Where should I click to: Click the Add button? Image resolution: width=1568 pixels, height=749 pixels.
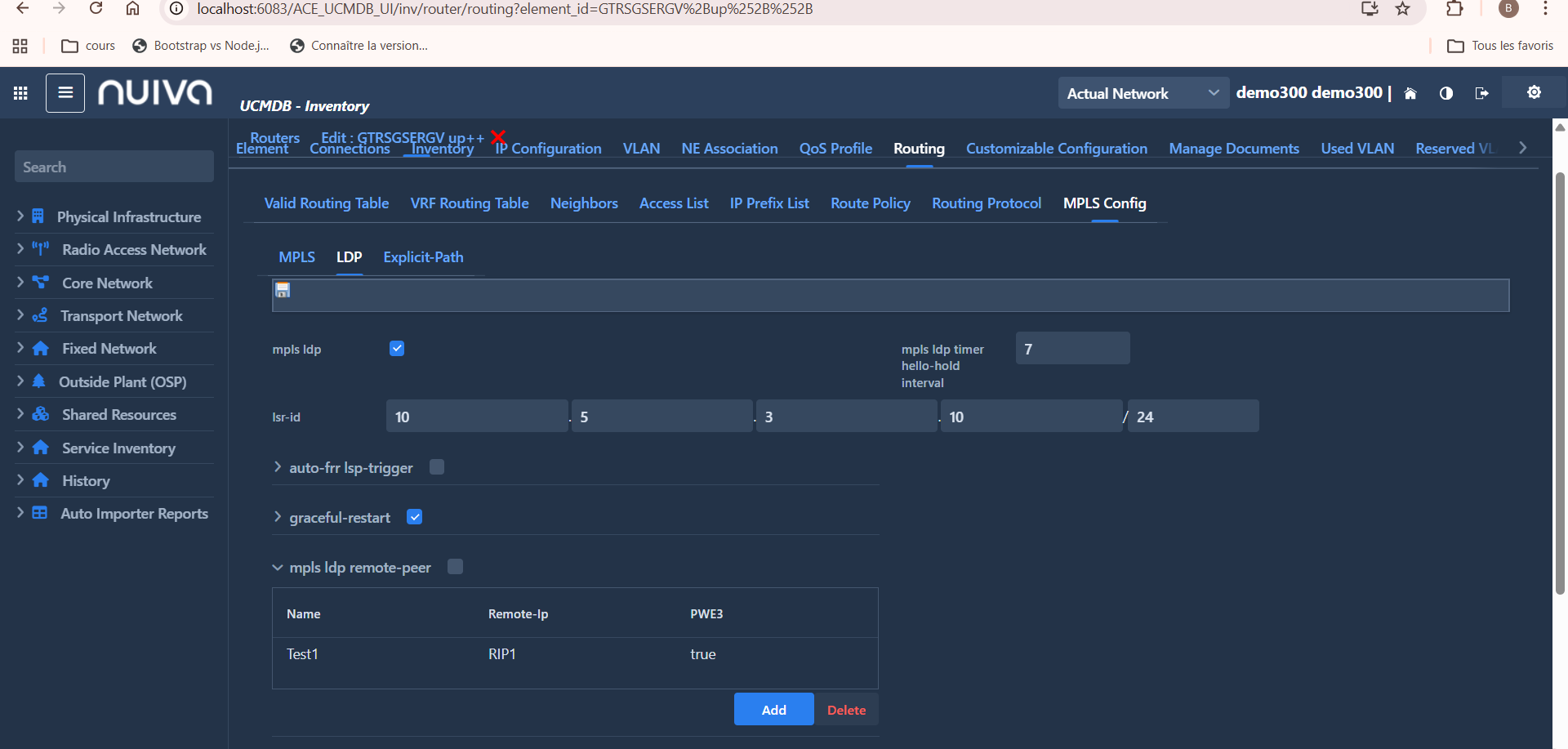pos(773,710)
